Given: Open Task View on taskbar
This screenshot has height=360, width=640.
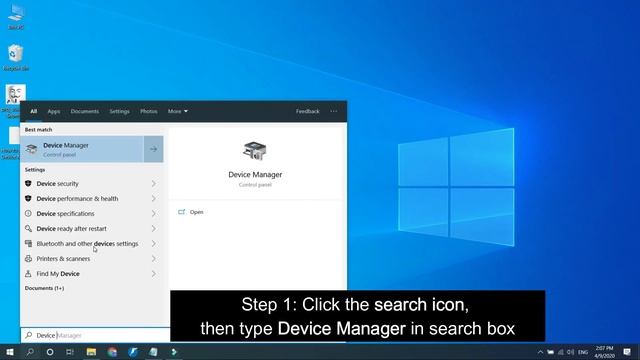Looking at the screenshot, I should coord(70,352).
